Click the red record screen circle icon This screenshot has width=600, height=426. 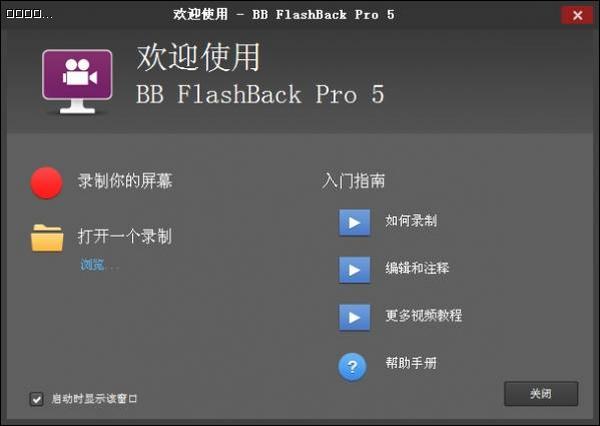pos(47,183)
